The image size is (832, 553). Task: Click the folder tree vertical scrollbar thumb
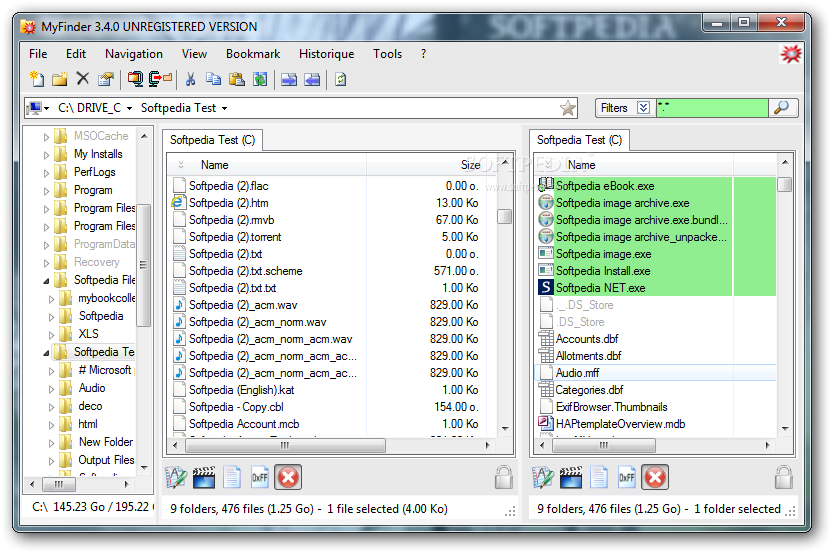pyautogui.click(x=143, y=265)
